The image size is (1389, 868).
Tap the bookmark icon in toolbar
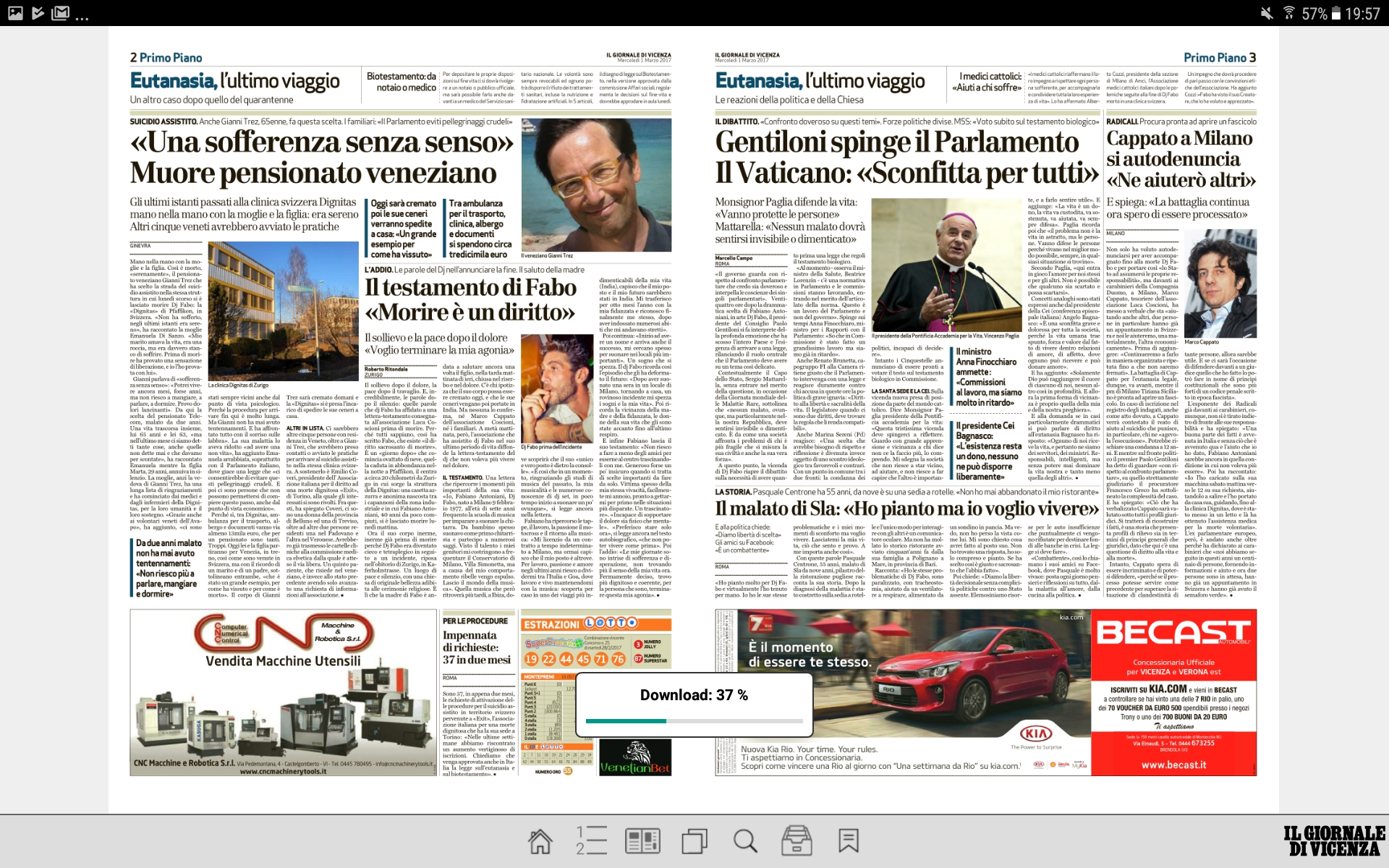click(x=848, y=841)
